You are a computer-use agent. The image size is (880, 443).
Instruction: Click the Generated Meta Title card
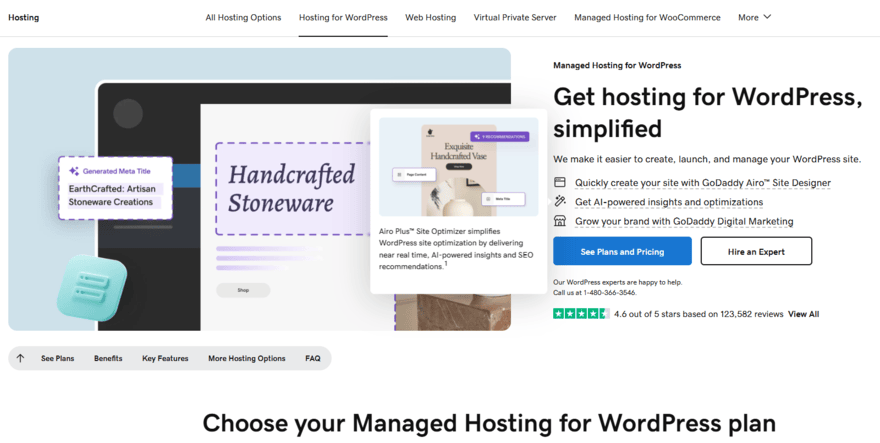coord(115,188)
